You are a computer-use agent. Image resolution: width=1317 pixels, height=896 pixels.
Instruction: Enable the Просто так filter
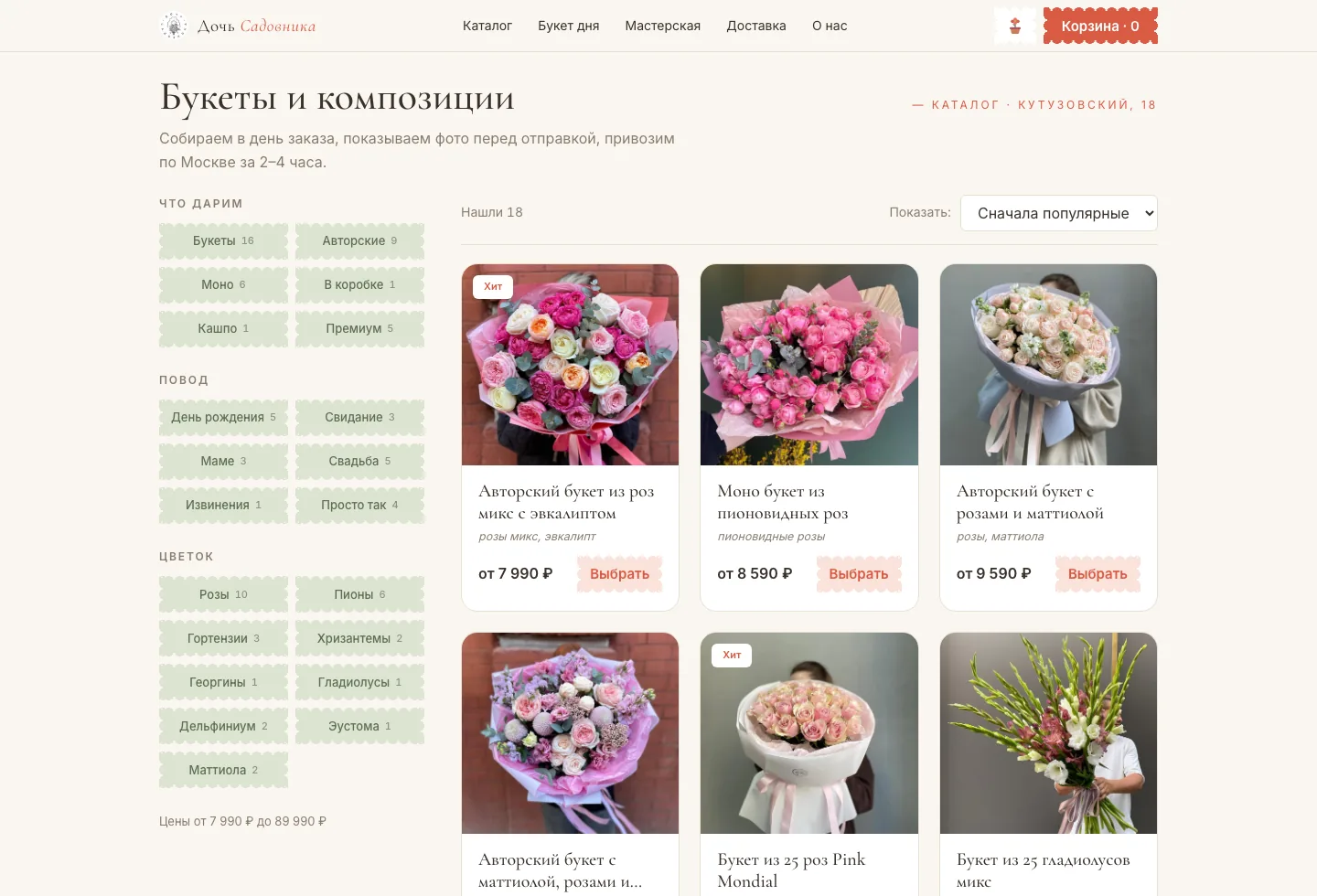tap(359, 505)
